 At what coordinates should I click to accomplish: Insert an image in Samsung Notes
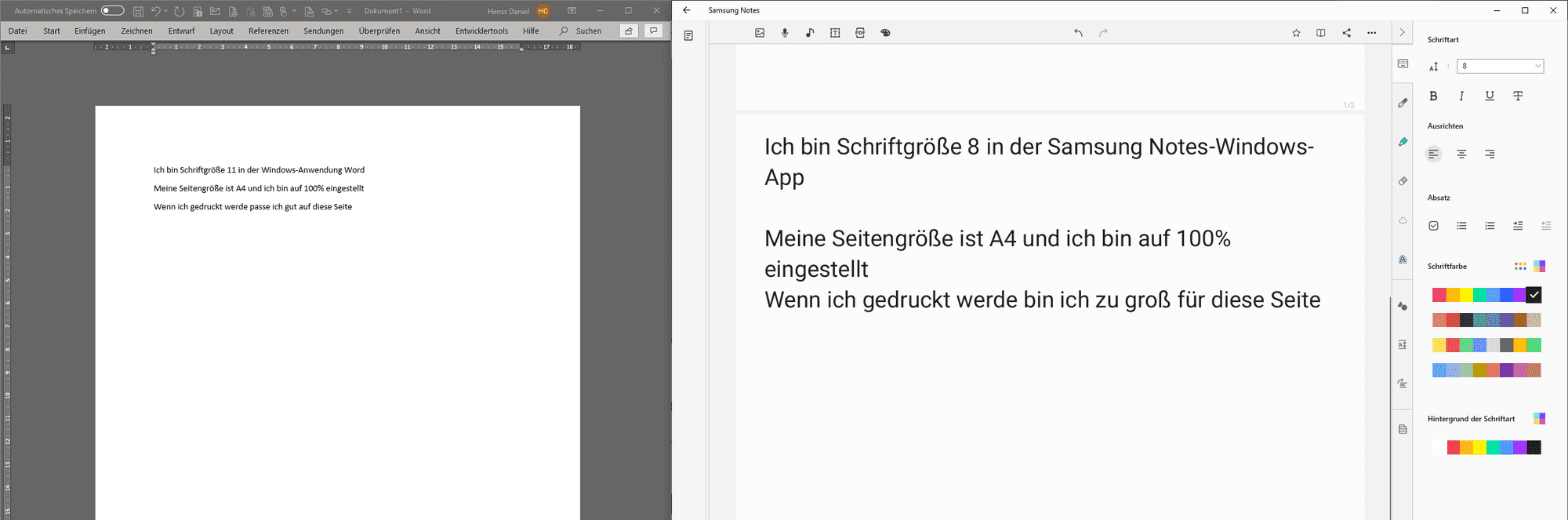coord(760,33)
